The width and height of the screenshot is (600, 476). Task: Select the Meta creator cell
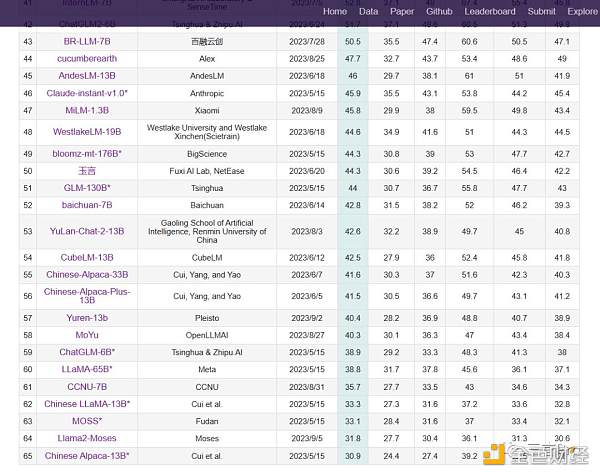pyautogui.click(x=207, y=370)
